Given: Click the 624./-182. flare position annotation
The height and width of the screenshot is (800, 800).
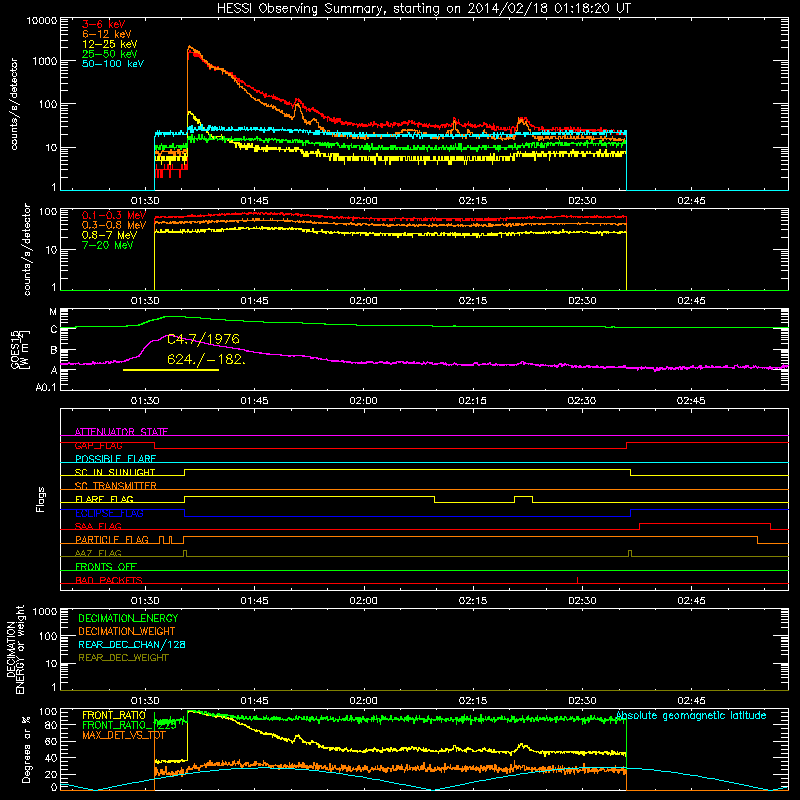Looking at the screenshot, I should click(207, 359).
